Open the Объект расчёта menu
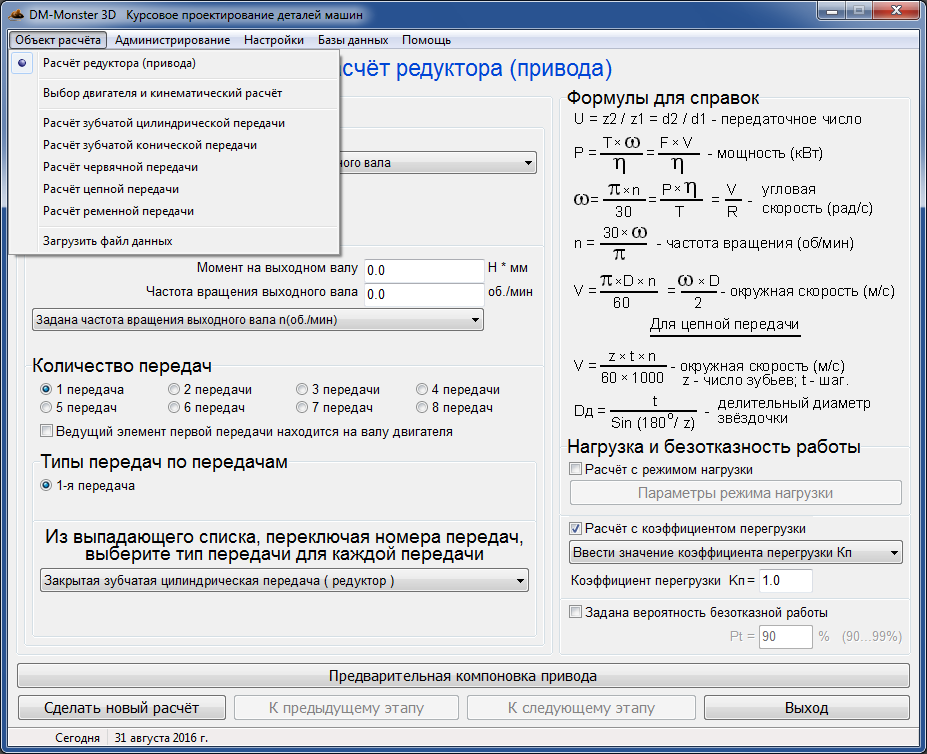This screenshot has height=754, width=927. point(58,40)
